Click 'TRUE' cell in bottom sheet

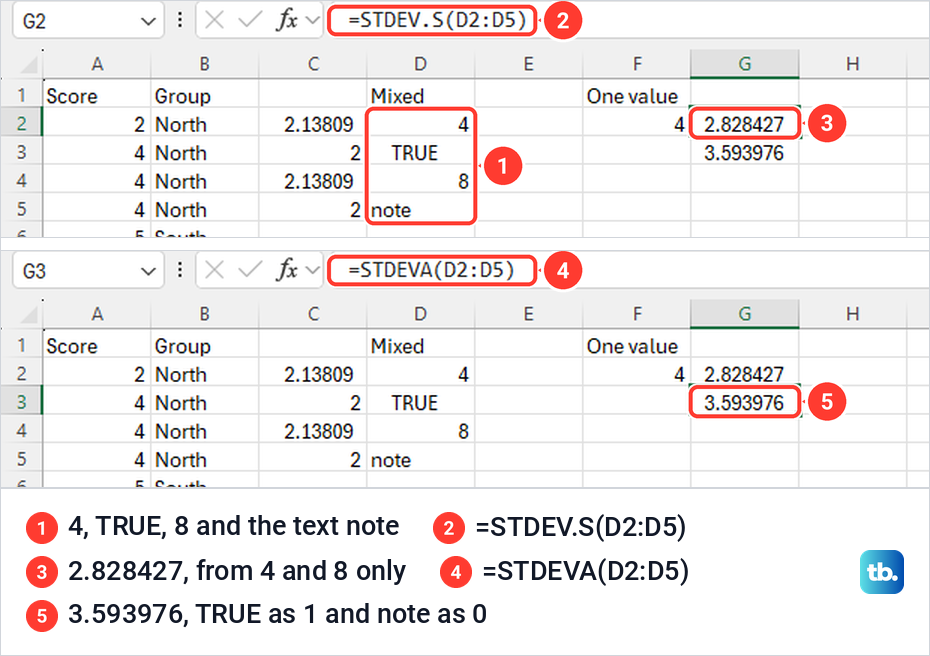point(421,402)
